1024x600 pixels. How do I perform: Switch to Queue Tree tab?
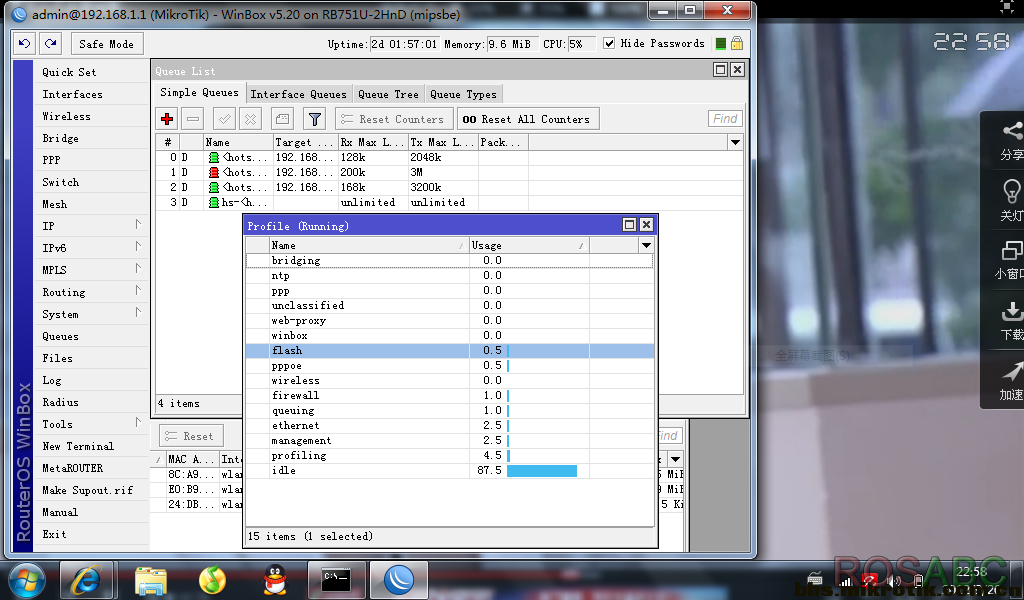[389, 94]
